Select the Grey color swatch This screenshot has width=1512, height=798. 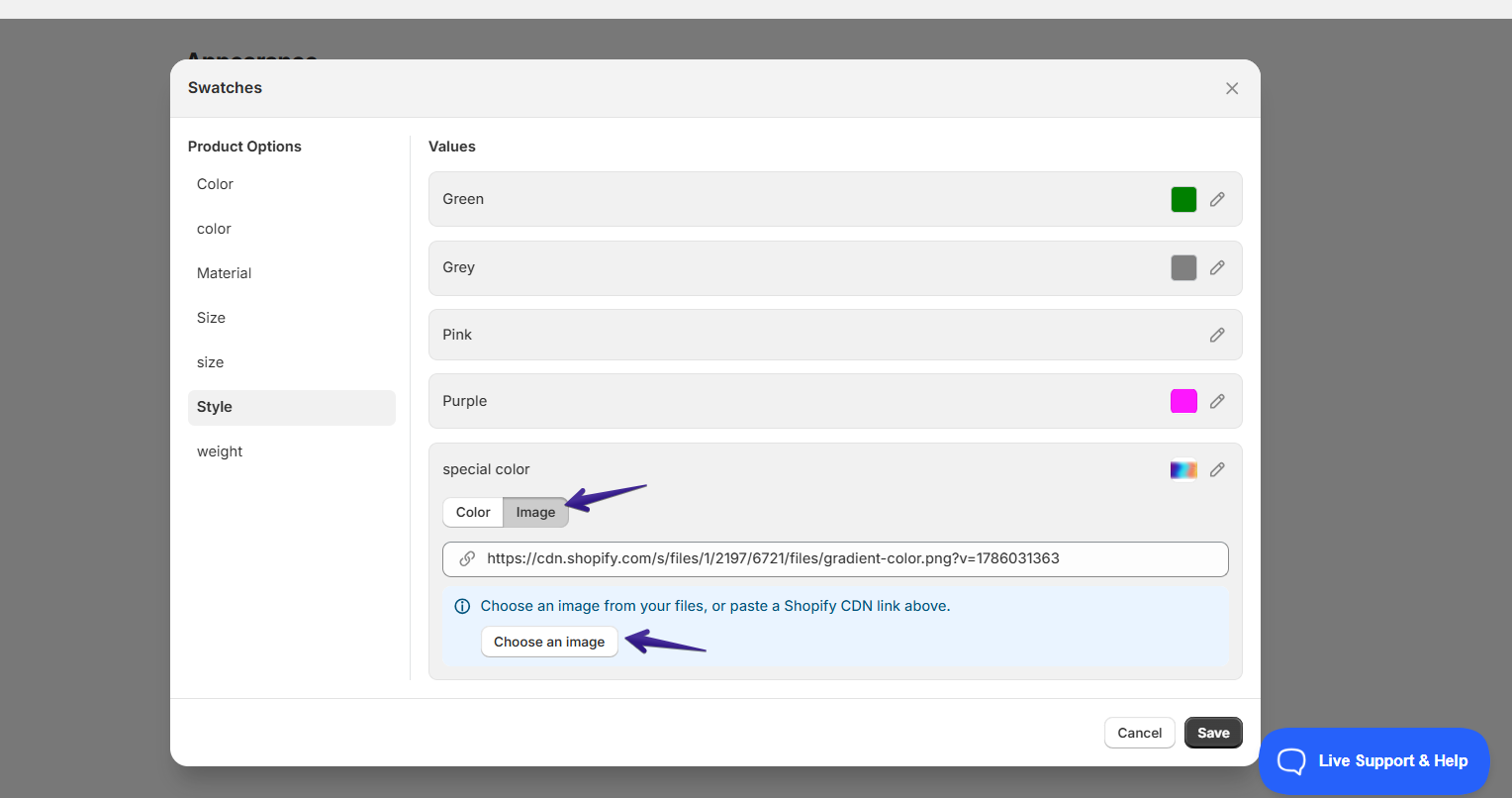(x=1183, y=267)
